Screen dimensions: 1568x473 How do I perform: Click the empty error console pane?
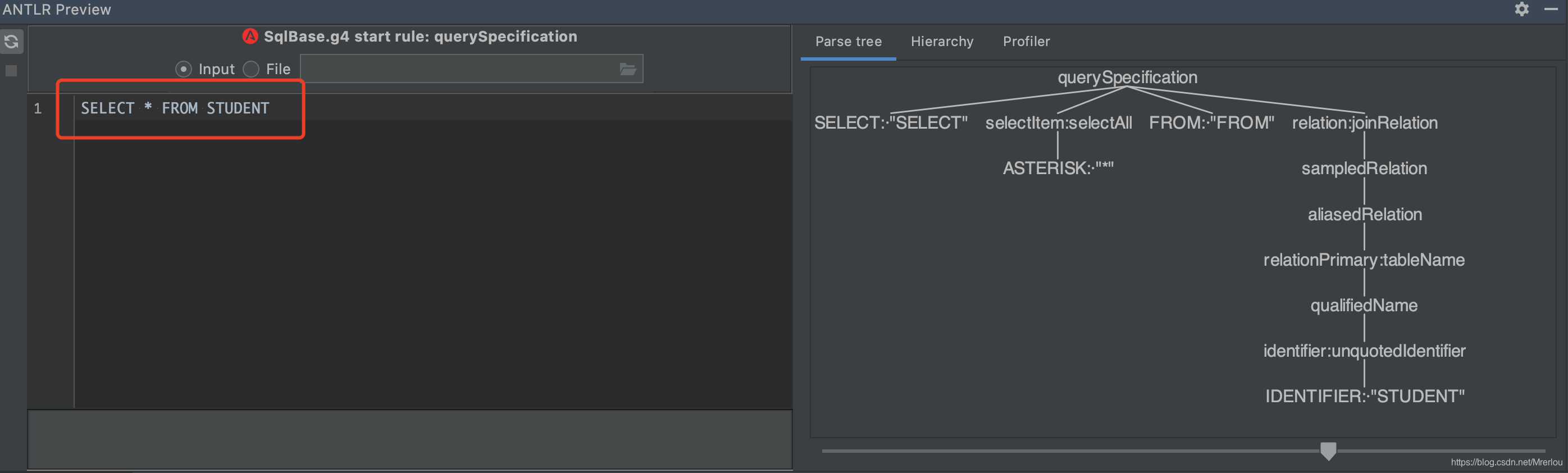pyautogui.click(x=409, y=439)
